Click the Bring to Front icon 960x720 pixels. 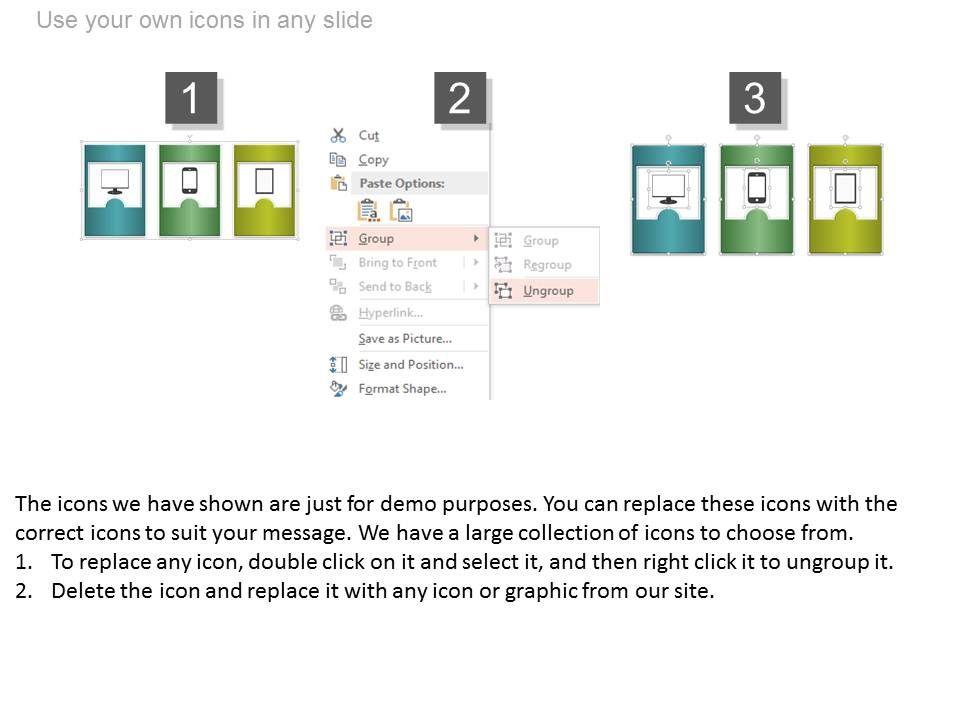click(x=338, y=263)
